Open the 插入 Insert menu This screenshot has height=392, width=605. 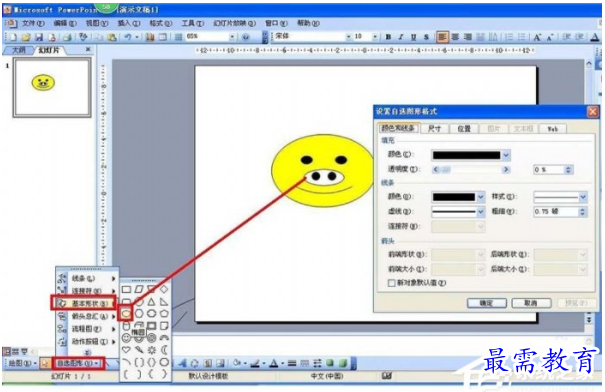pos(129,23)
